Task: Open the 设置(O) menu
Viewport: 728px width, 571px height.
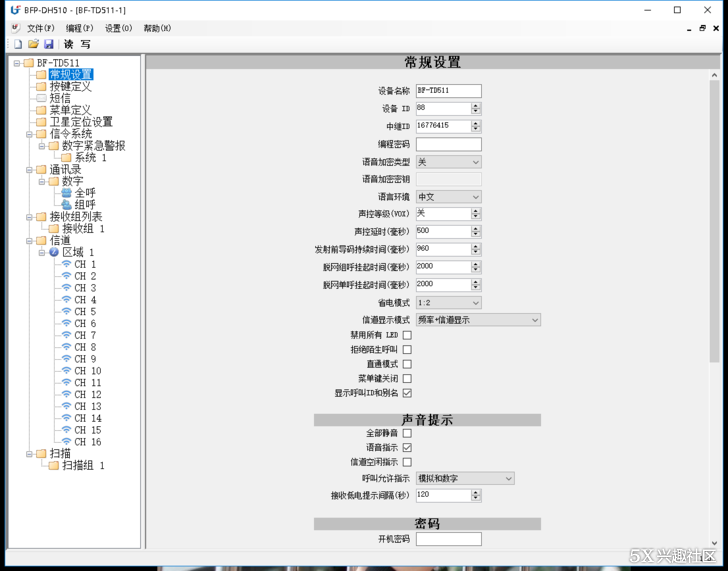Action: point(118,28)
